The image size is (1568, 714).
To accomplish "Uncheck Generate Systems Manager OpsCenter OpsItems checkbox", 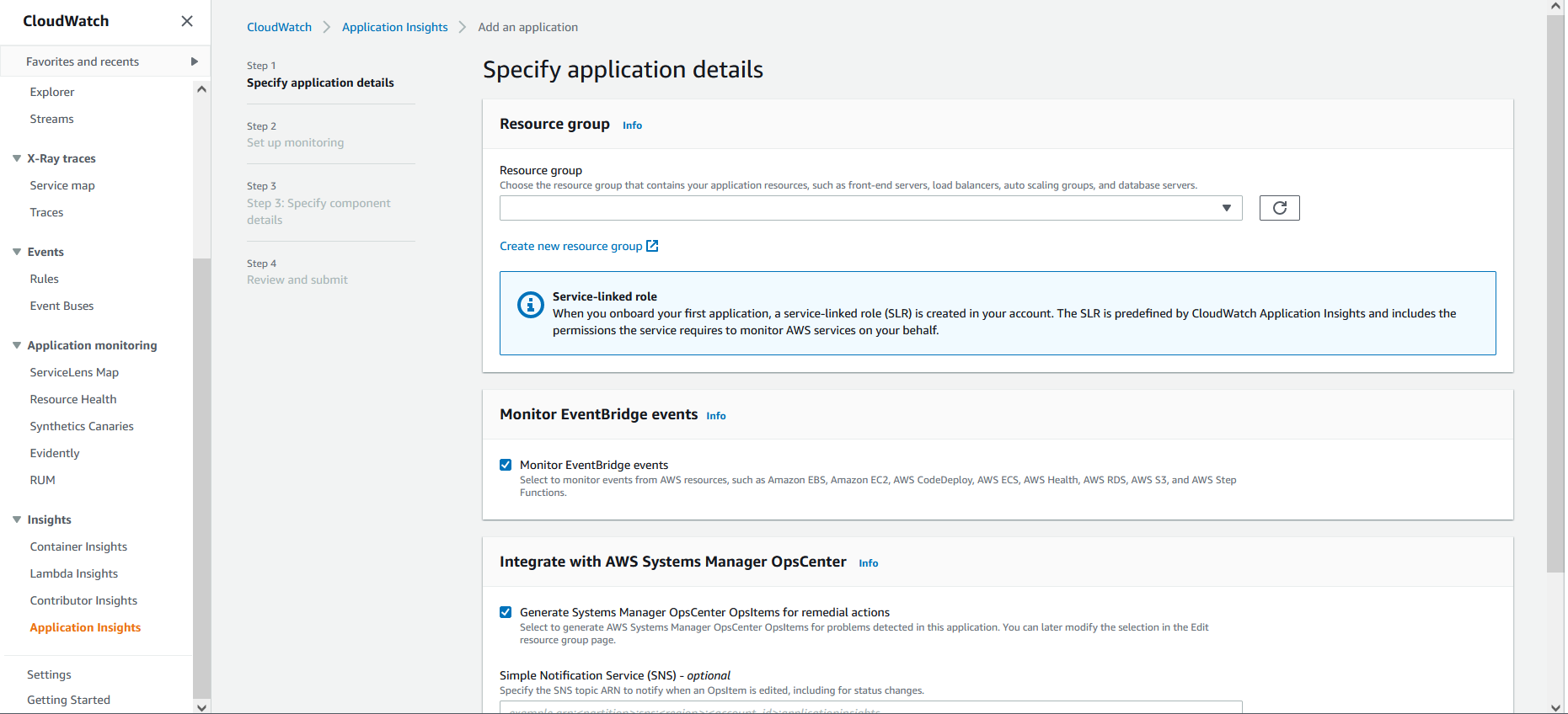I will [x=506, y=612].
